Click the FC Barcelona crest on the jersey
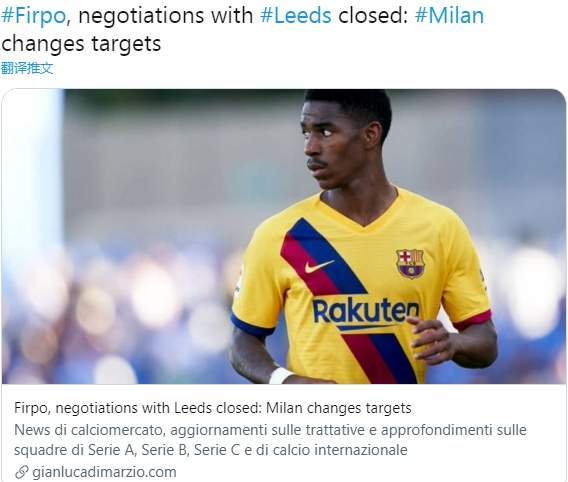 click(x=410, y=263)
